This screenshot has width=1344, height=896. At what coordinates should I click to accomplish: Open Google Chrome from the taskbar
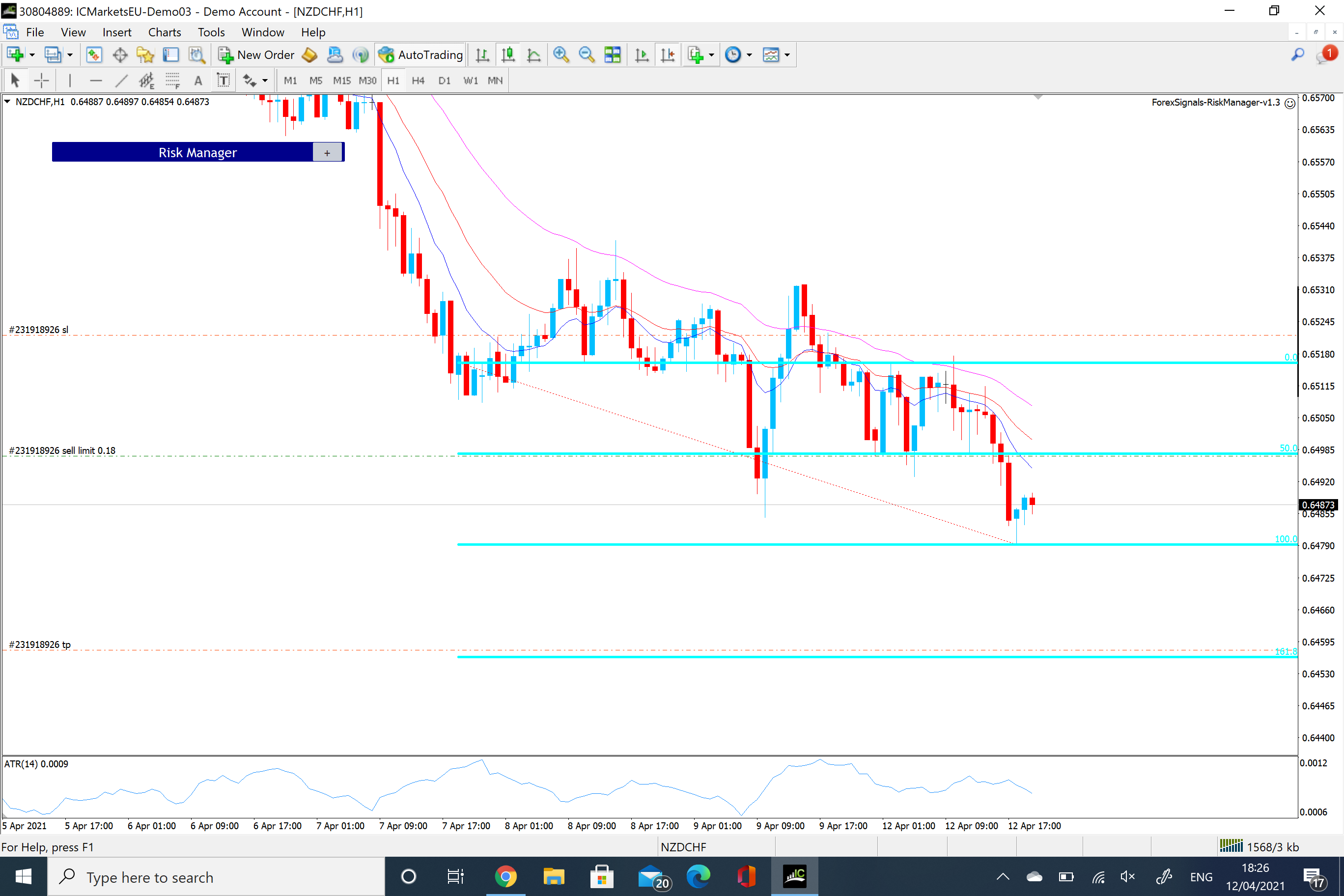coord(505,876)
